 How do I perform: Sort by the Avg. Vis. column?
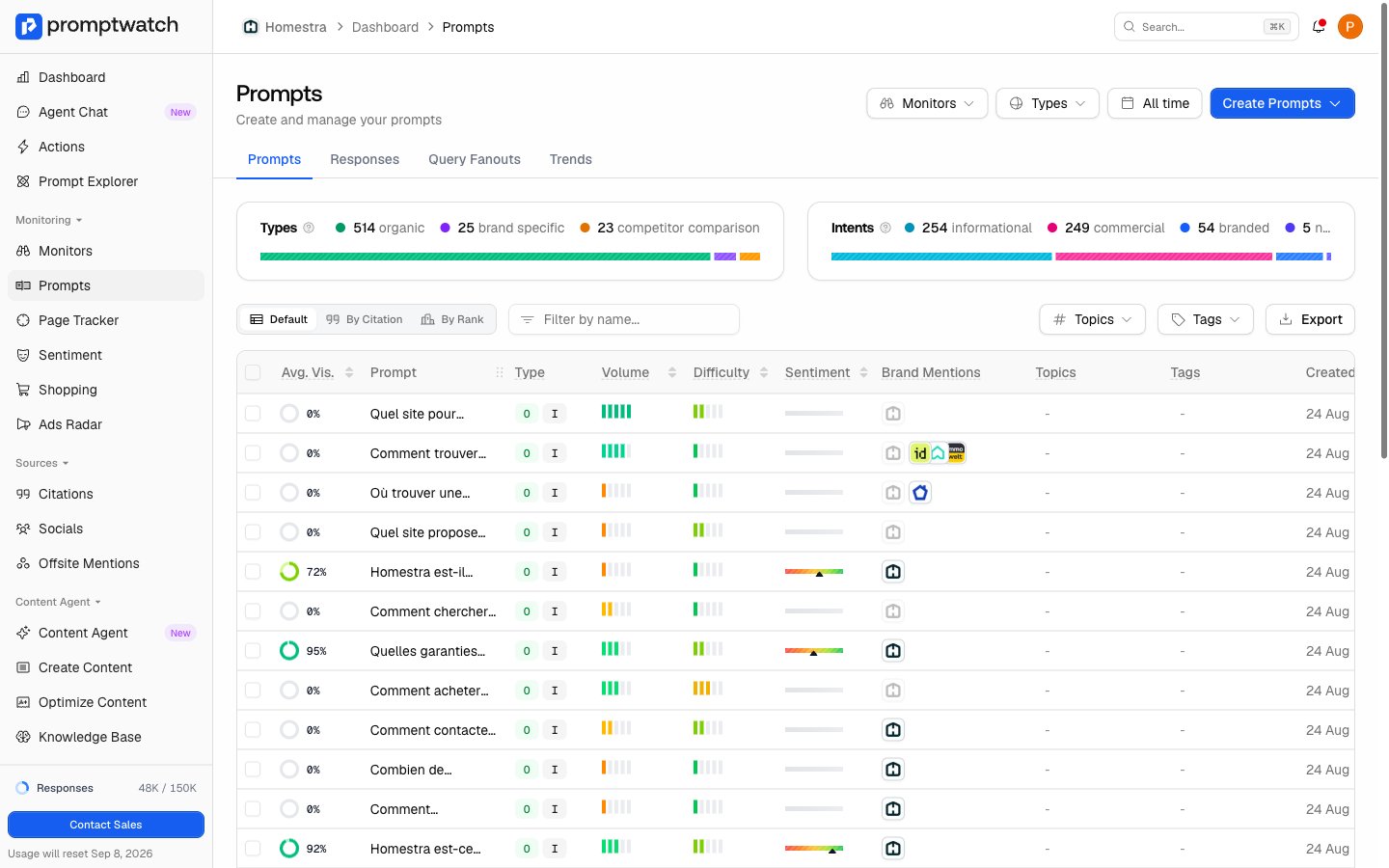point(316,372)
